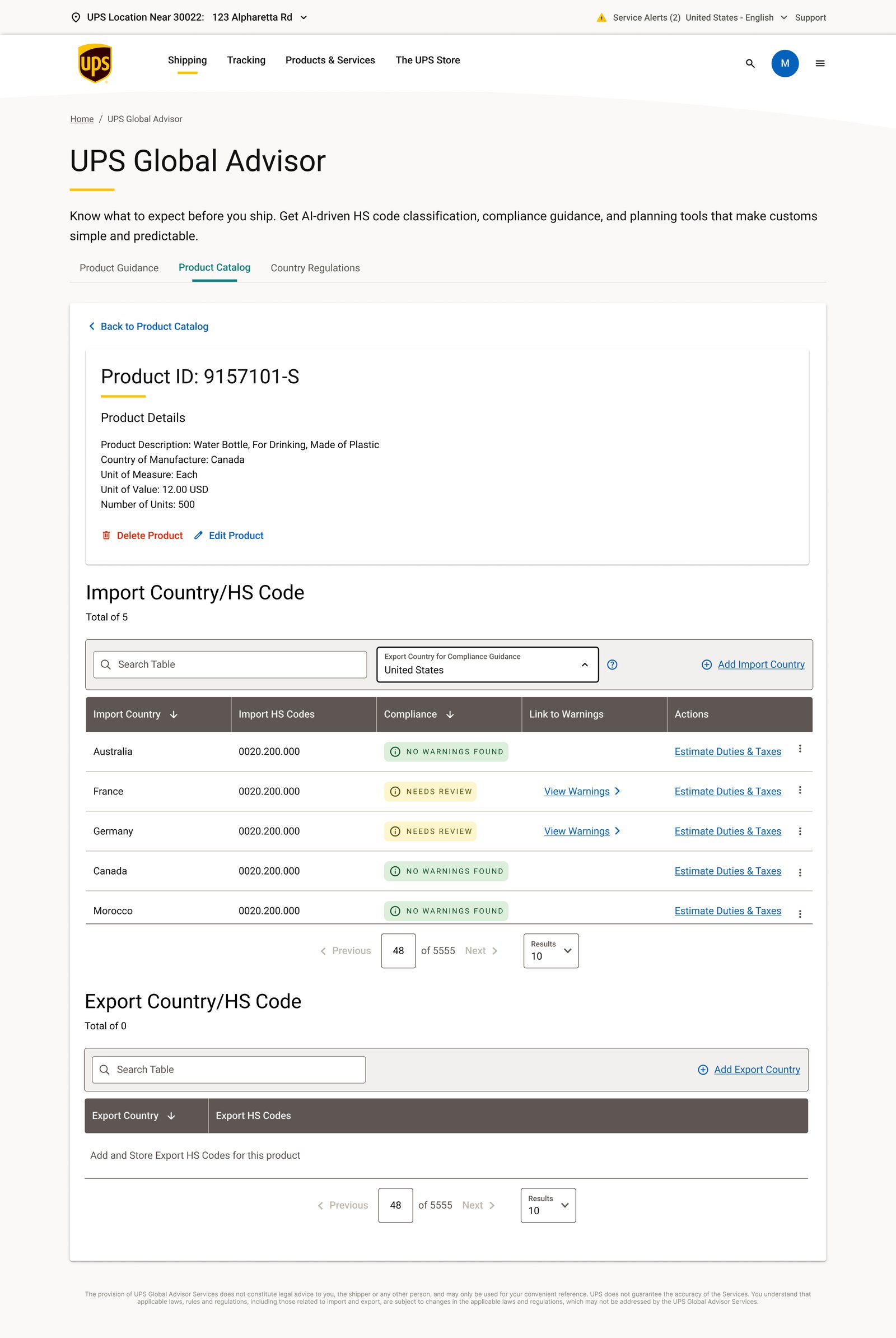Click Estimate Duties & Taxes for Germany
This screenshot has height=1338, width=896.
pyautogui.click(x=727, y=831)
